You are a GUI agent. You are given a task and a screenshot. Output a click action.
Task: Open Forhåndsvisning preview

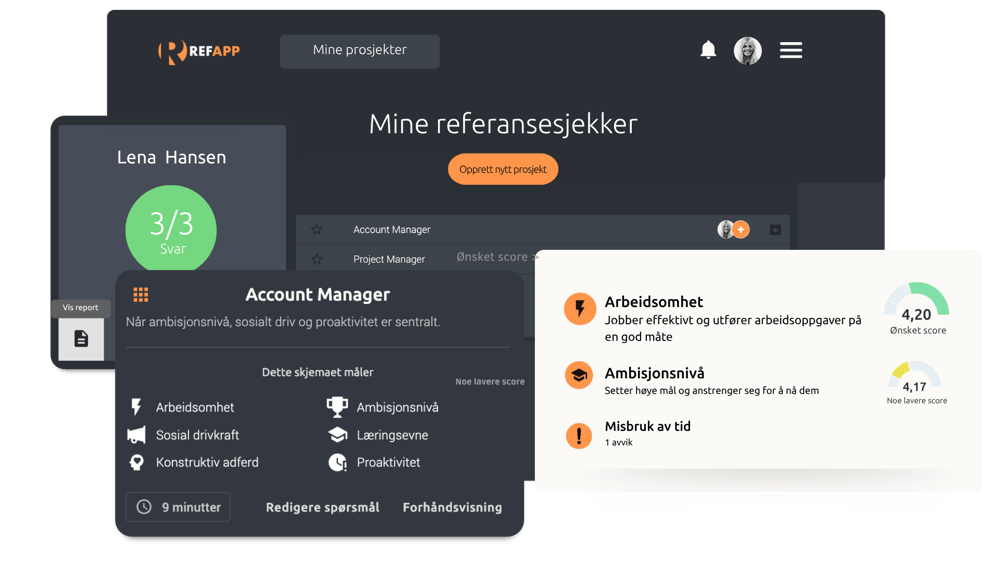(x=452, y=507)
